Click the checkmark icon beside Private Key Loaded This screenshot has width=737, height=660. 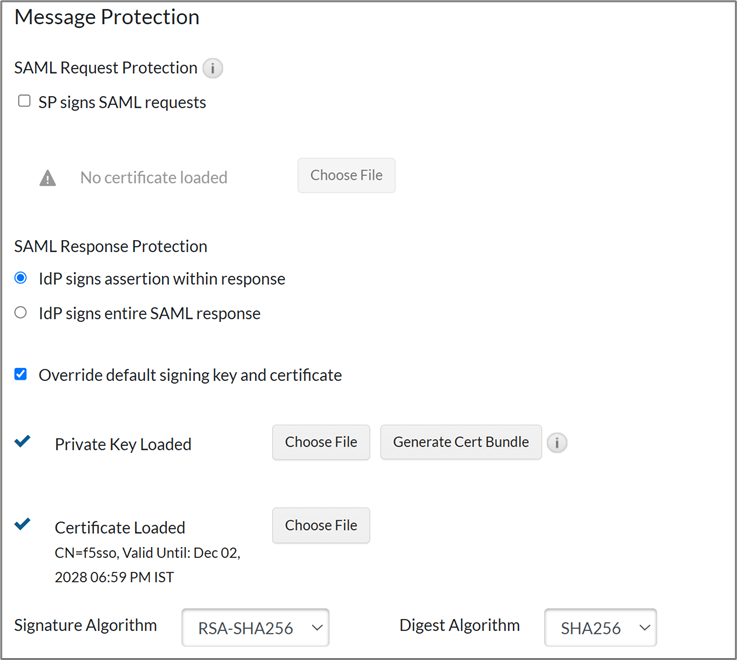(23, 442)
